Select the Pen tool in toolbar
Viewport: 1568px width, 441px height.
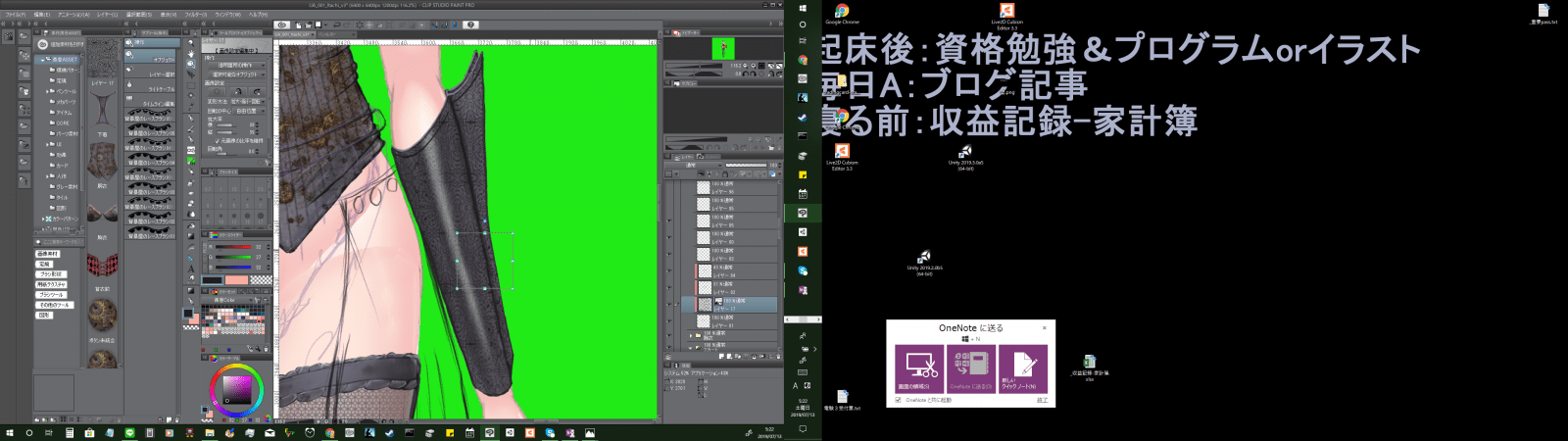pos(191,118)
